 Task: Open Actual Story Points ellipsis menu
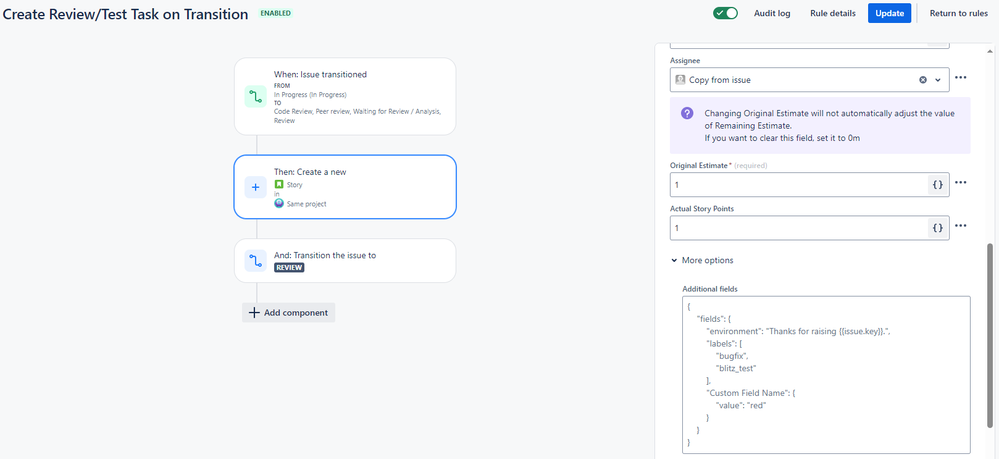[x=961, y=226]
